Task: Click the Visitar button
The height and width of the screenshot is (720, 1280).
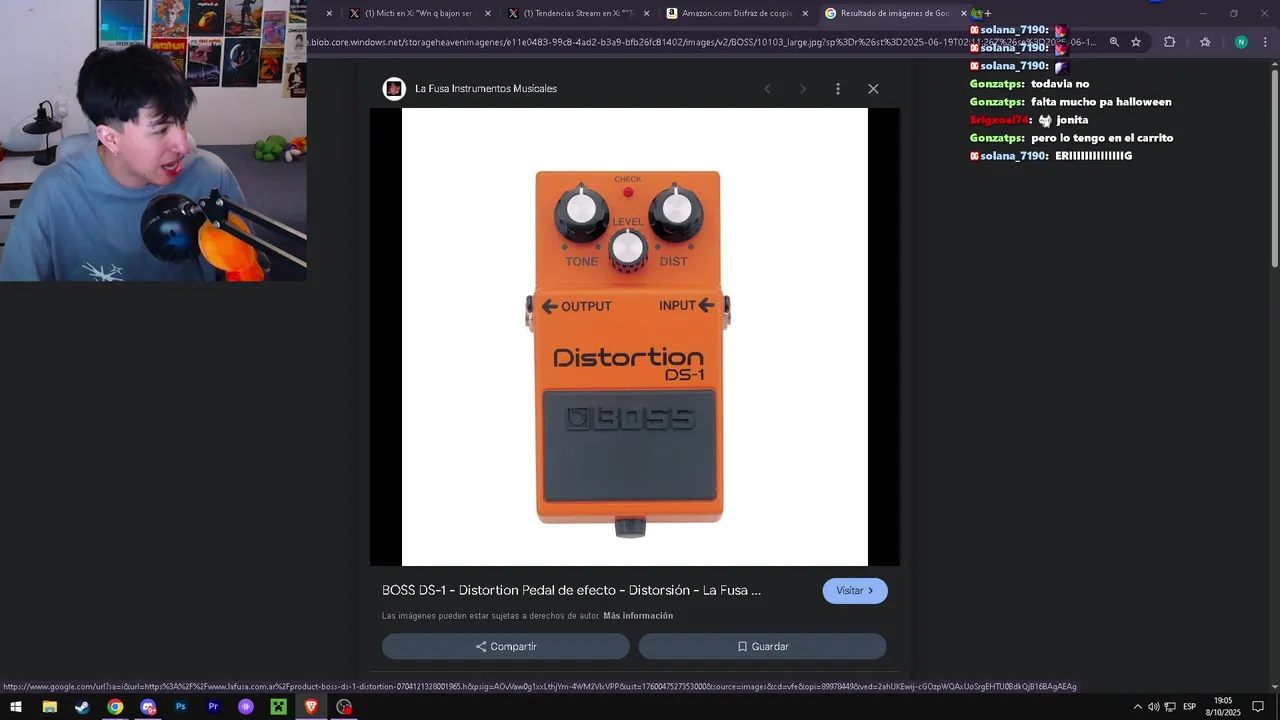Action: pos(855,591)
